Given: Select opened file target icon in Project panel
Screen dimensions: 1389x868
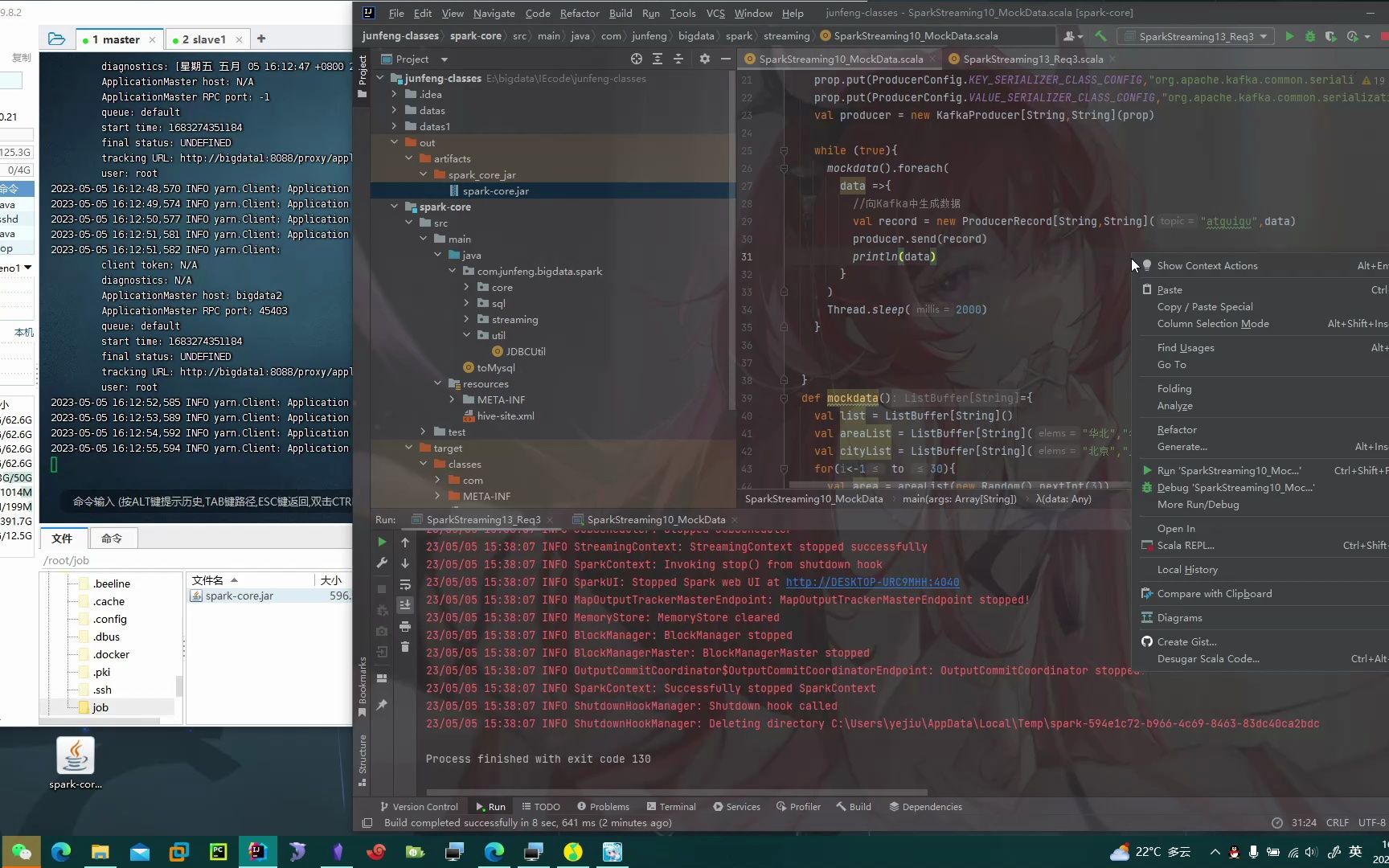Looking at the screenshot, I should (x=637, y=59).
